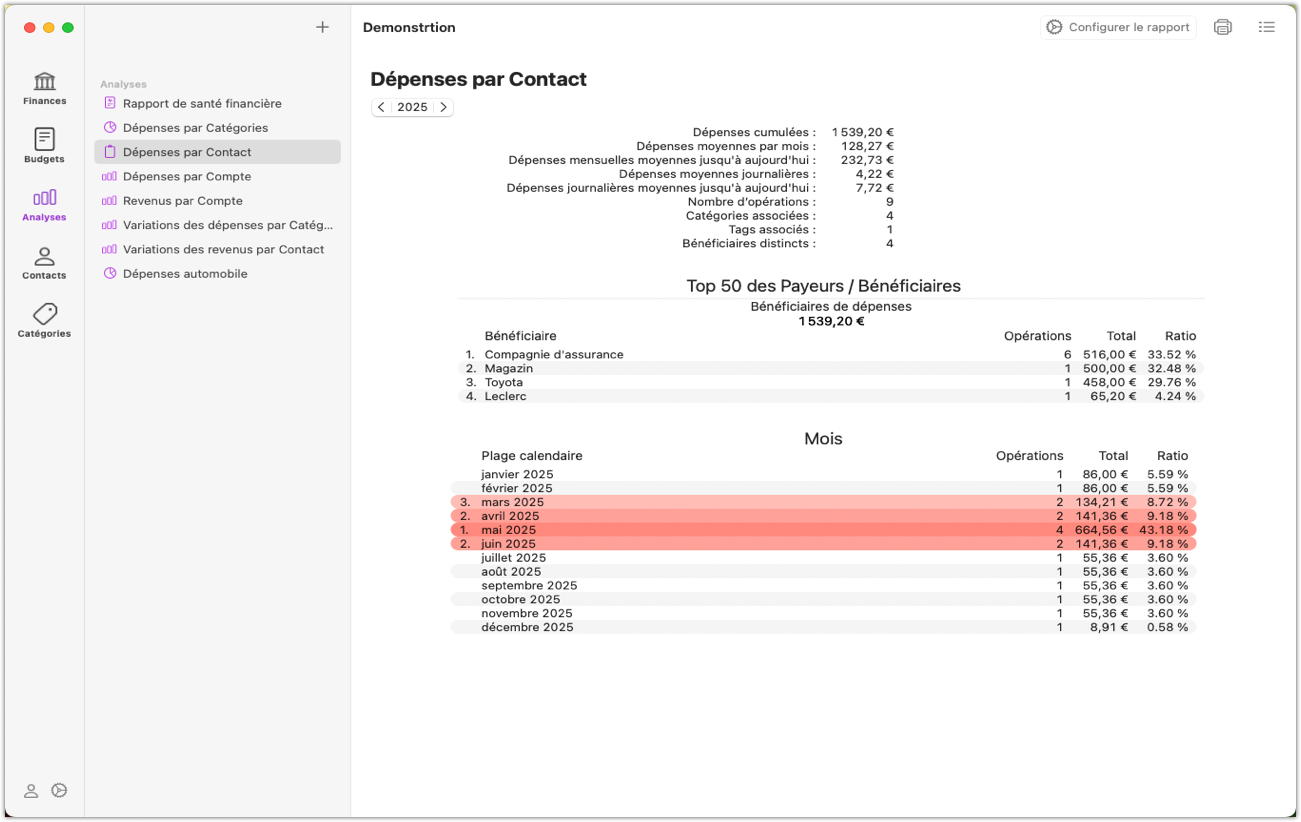Click the Magazin beneficiary row
Viewport: 1301px width, 822px height.
pos(831,368)
